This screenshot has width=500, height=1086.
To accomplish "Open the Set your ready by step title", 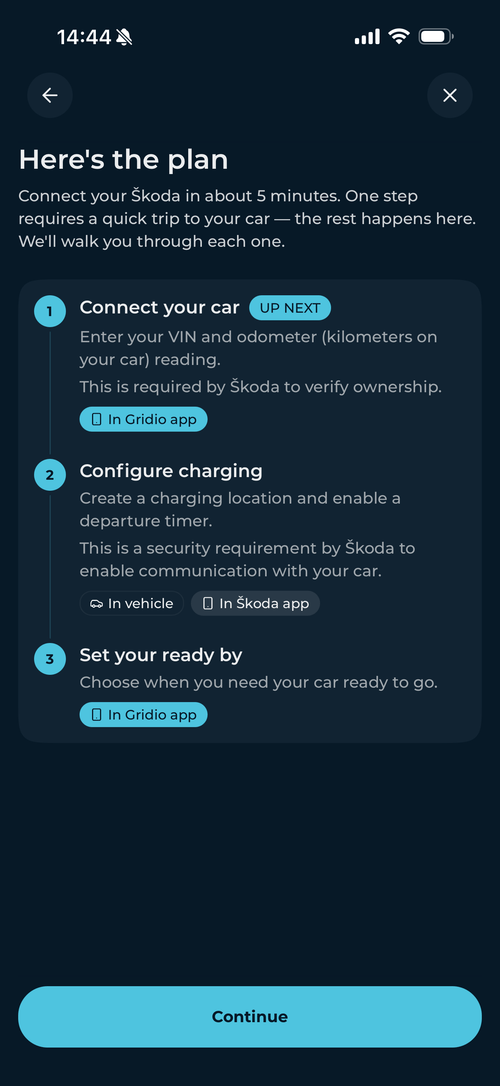I will point(161,655).
